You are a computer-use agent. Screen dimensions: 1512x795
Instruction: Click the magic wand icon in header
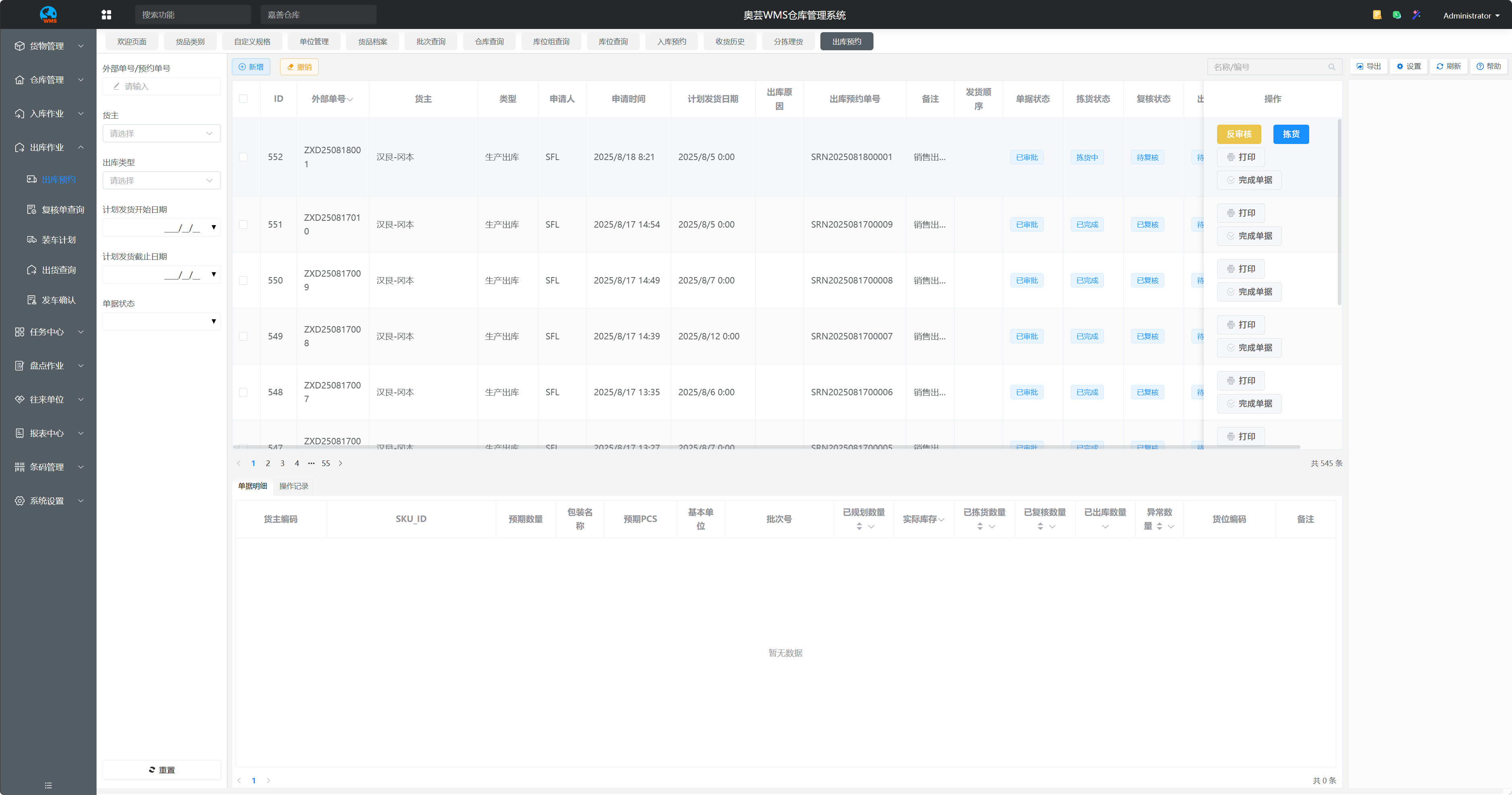click(1416, 14)
